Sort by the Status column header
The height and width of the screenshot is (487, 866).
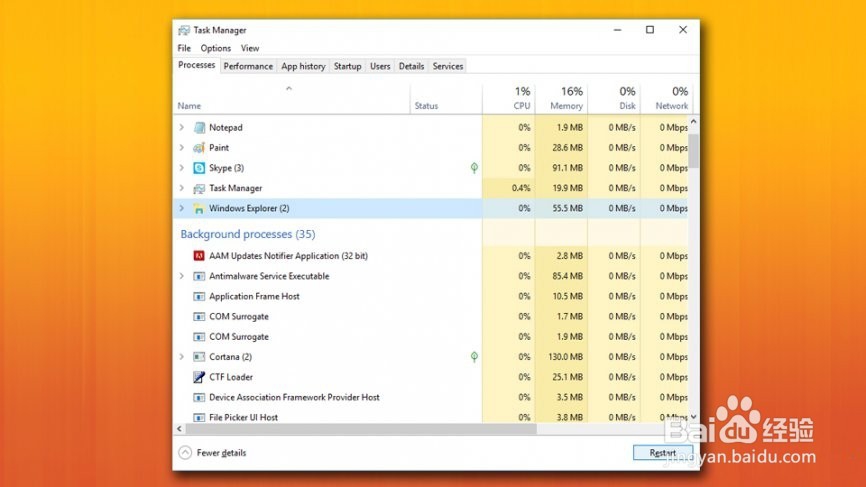click(x=446, y=99)
